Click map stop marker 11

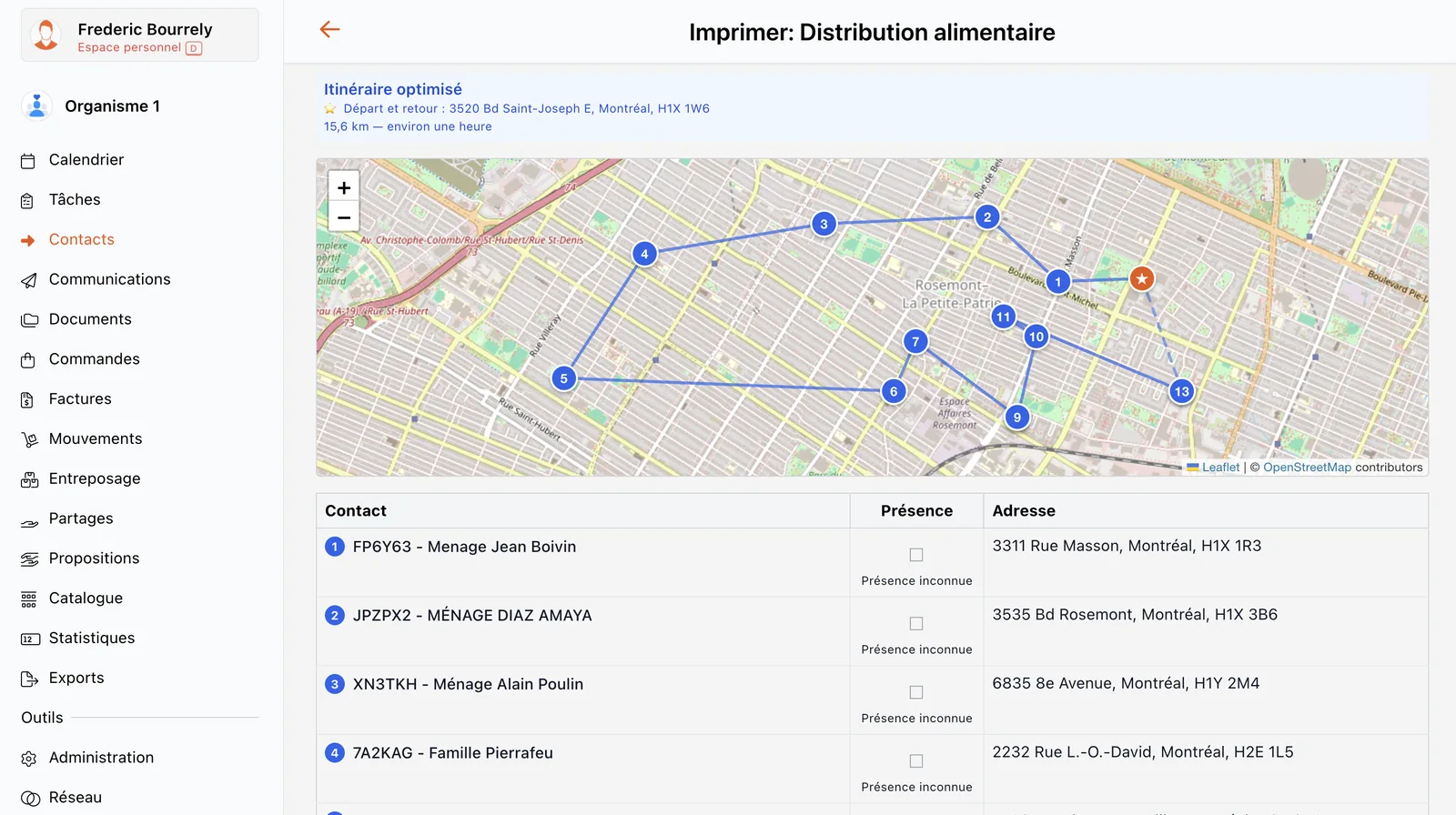coord(1003,317)
